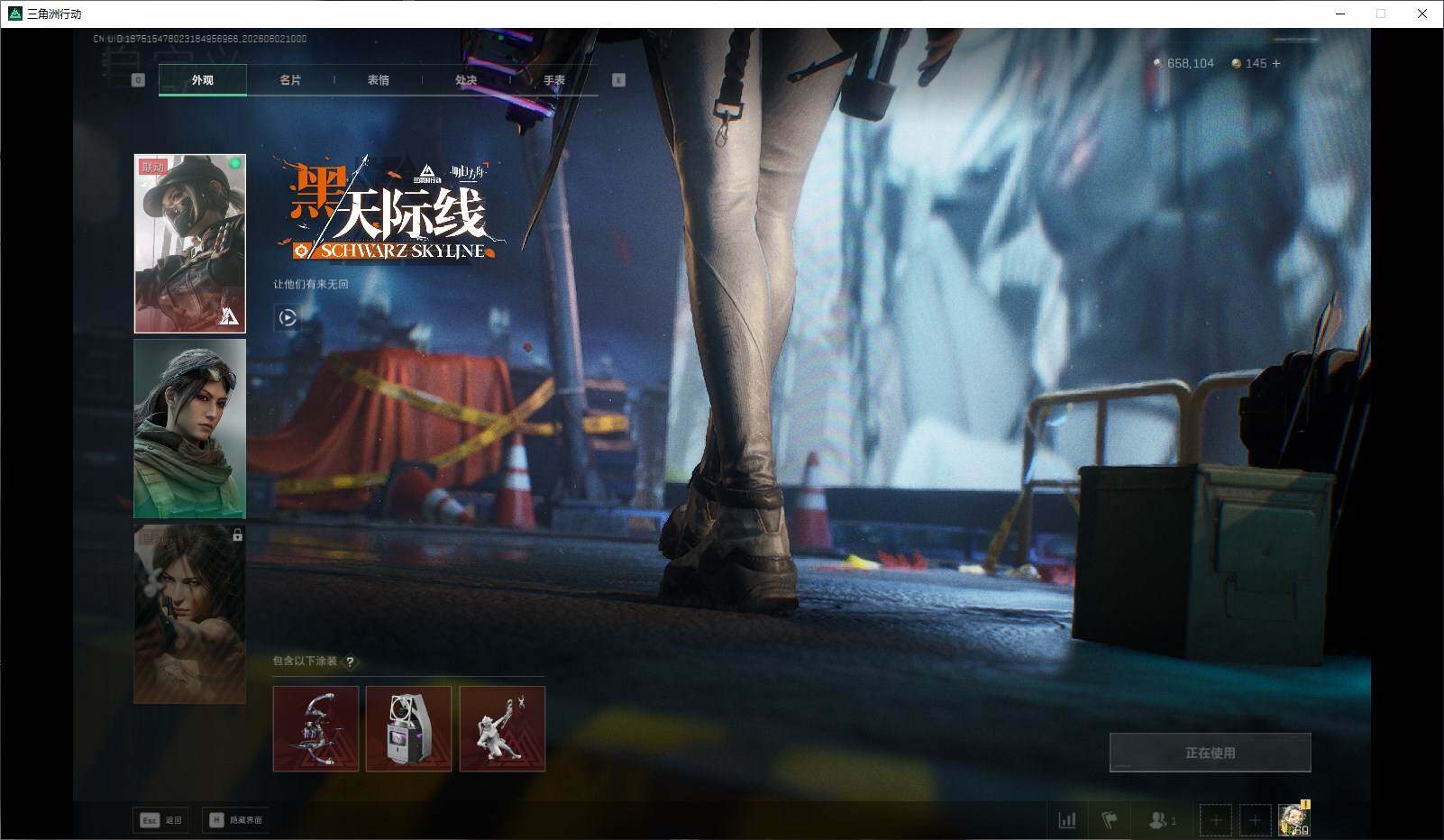This screenshot has height=840, width=1444.
Task: Click the 包含以下涂装 label
Action: coord(305,662)
